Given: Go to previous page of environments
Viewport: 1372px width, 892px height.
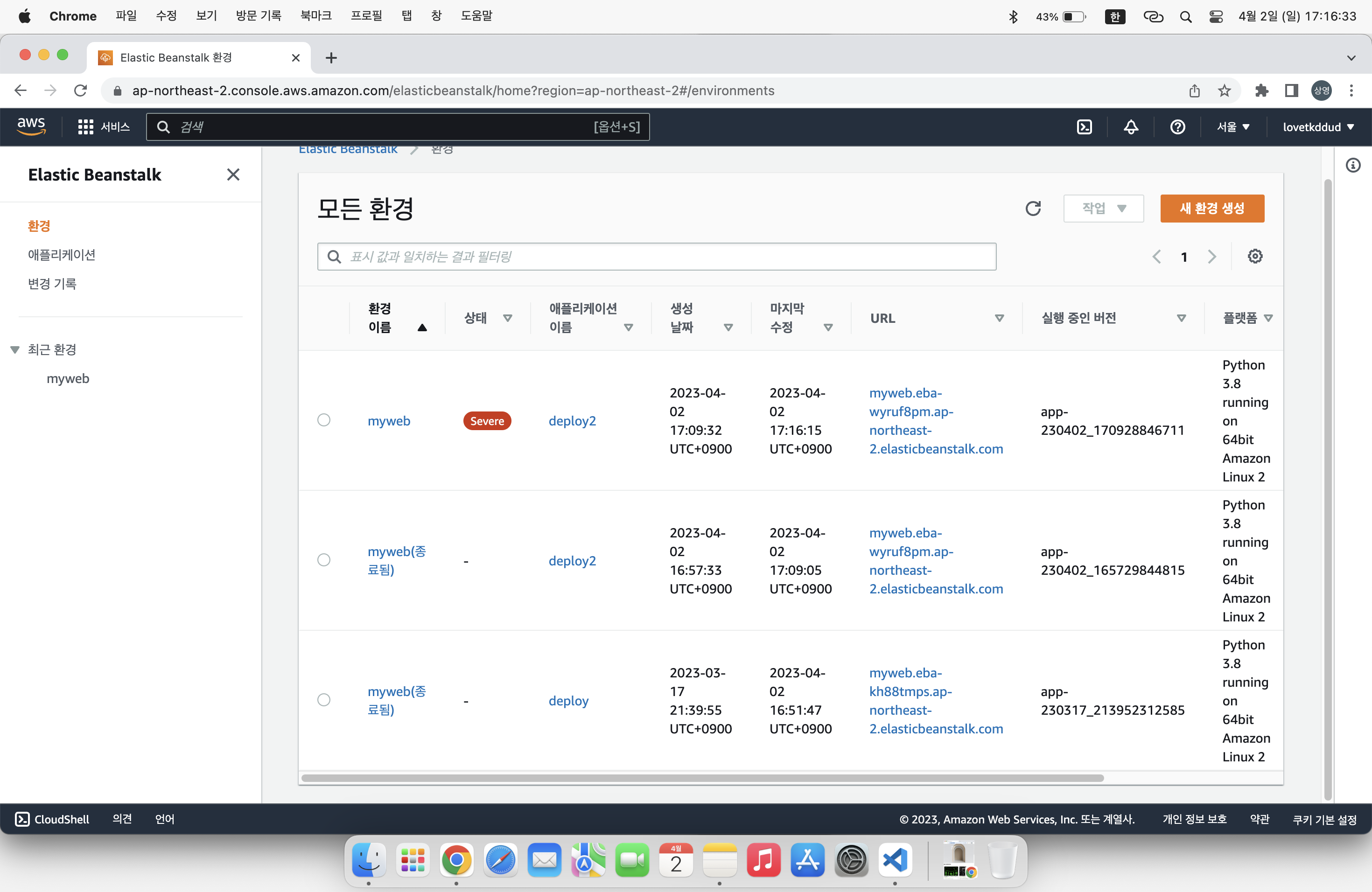Looking at the screenshot, I should 1156,257.
